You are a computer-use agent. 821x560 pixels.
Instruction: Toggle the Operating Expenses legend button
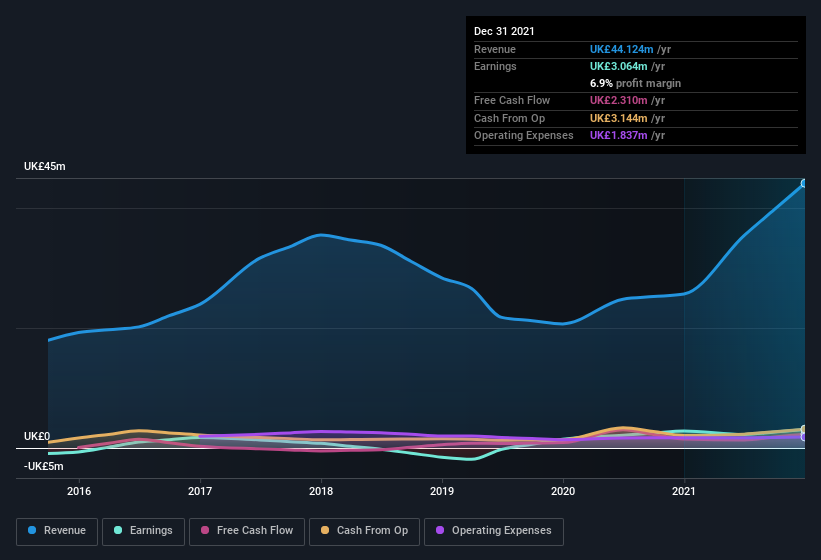[494, 531]
